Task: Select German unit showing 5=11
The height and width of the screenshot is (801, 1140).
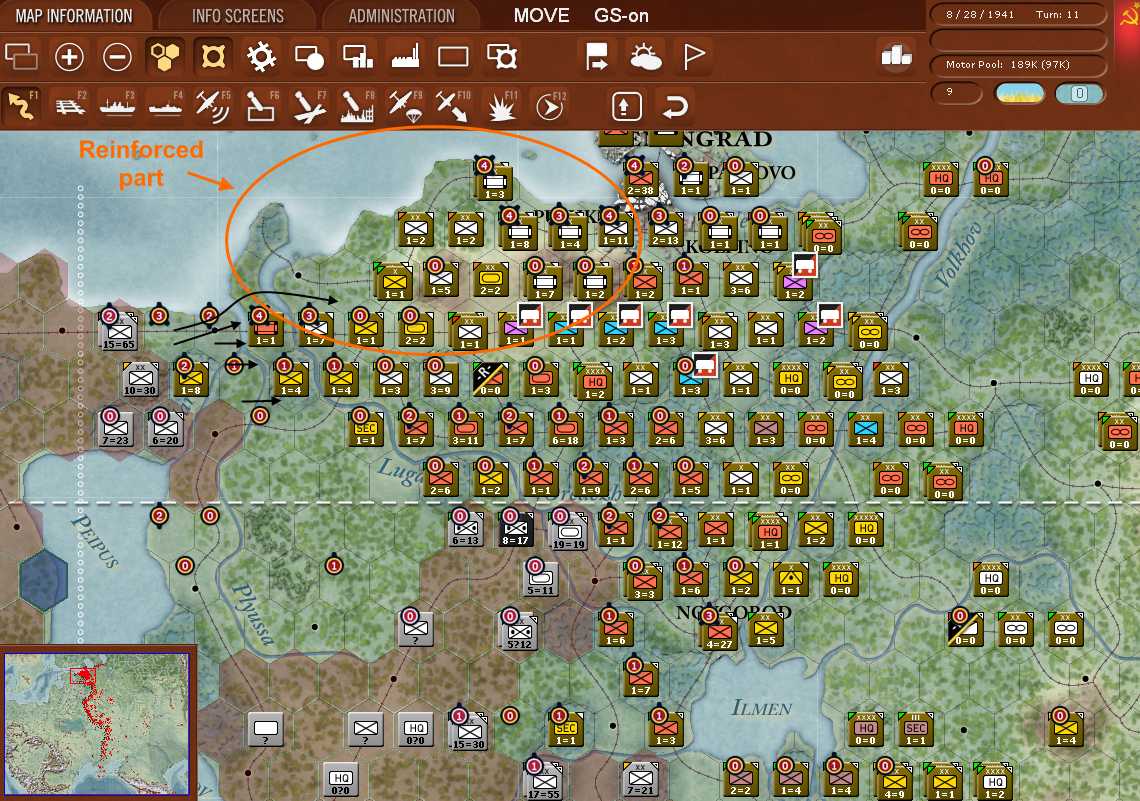Action: (x=539, y=579)
